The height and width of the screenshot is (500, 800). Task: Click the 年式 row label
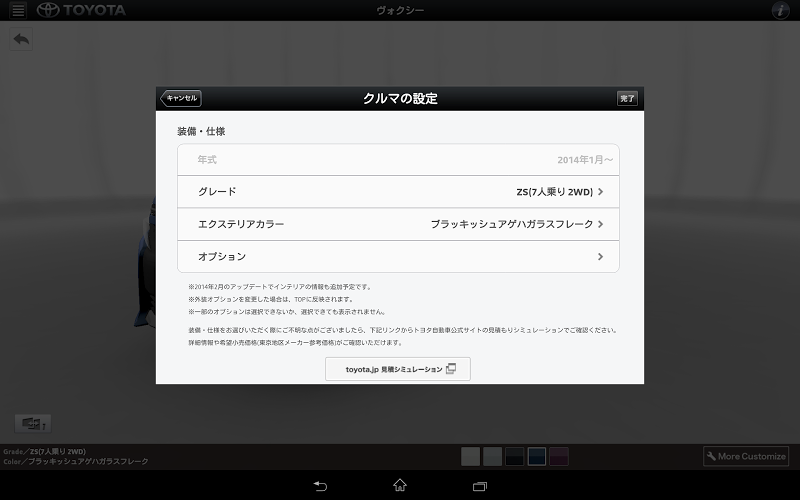[x=207, y=160]
